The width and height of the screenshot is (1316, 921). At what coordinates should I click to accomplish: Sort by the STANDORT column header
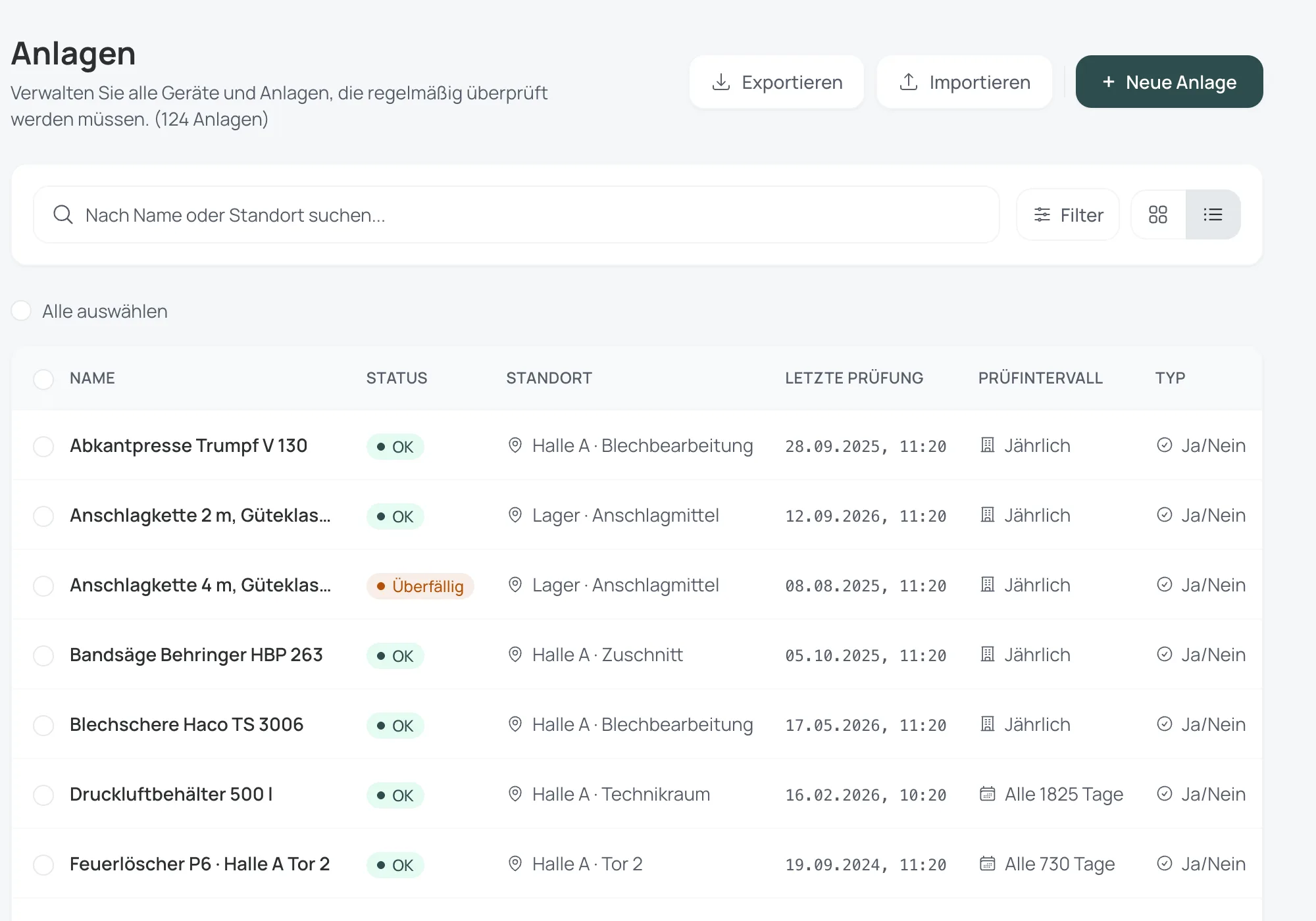point(549,378)
